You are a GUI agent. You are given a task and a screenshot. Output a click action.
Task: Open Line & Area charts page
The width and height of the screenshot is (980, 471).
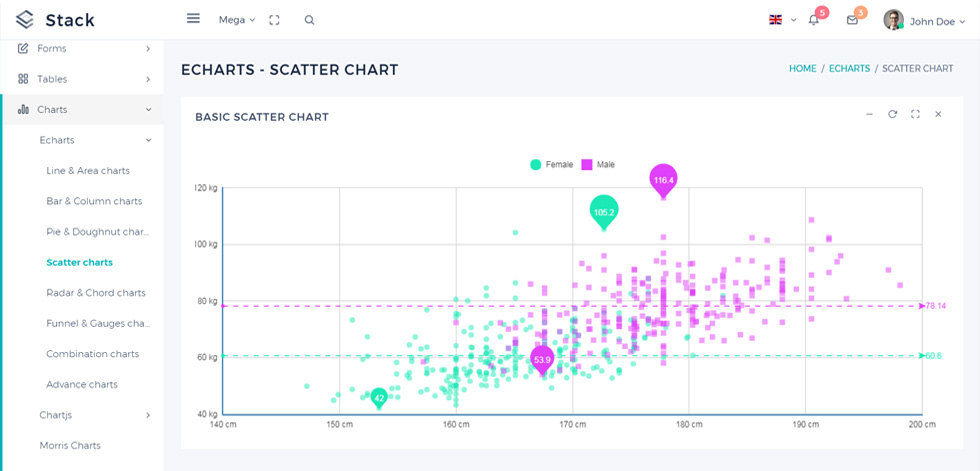tap(88, 171)
